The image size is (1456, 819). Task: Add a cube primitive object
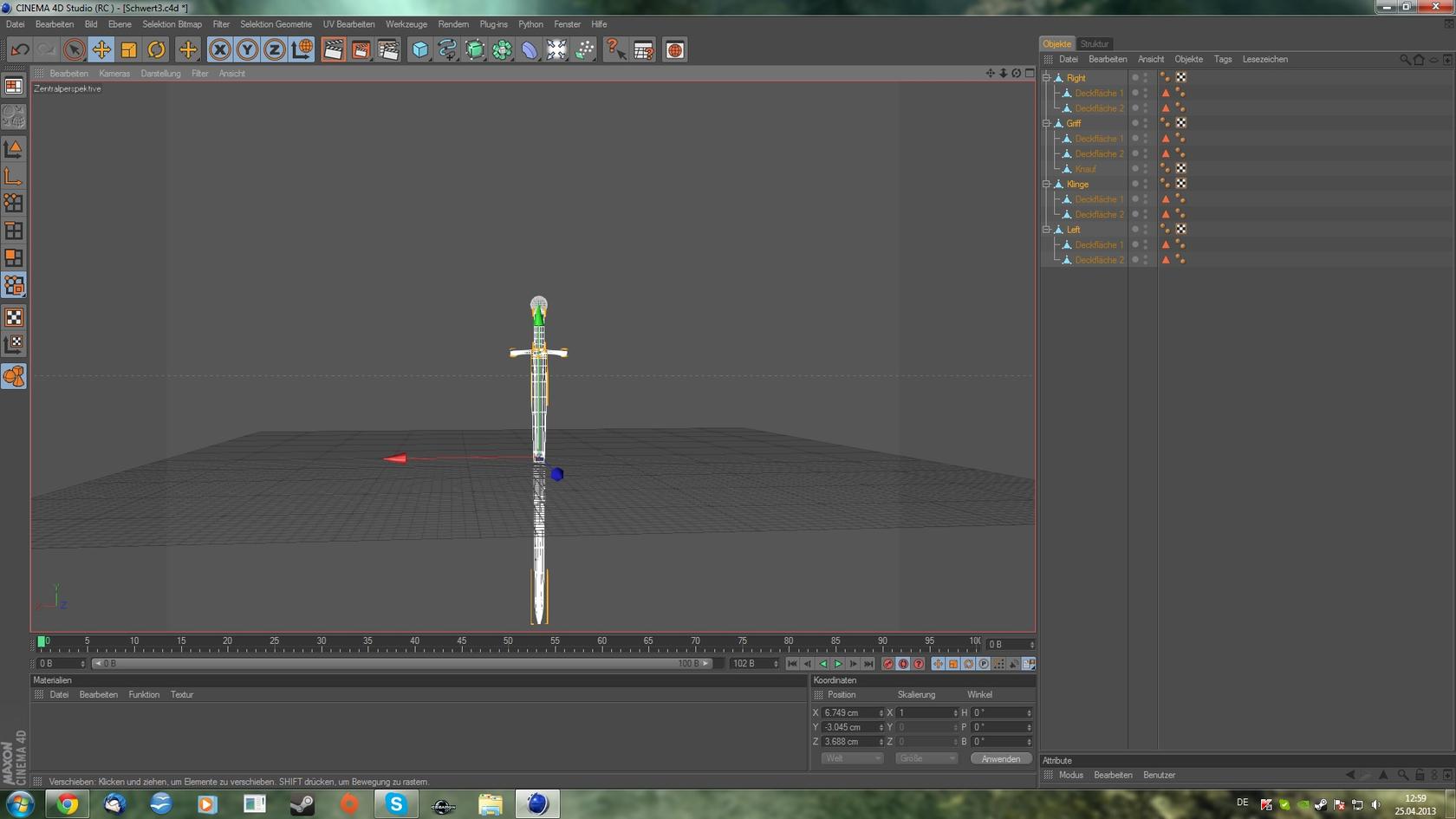pos(420,50)
